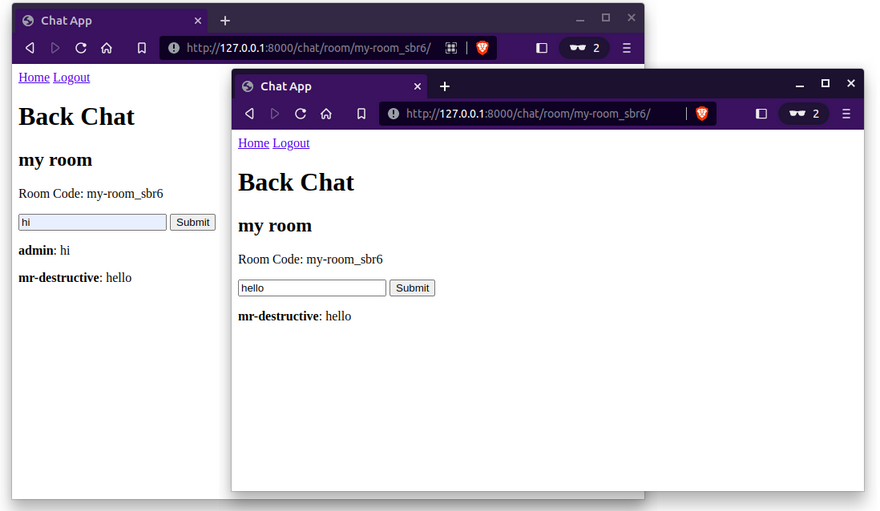Click the Home link in the front window

pyautogui.click(x=253, y=143)
